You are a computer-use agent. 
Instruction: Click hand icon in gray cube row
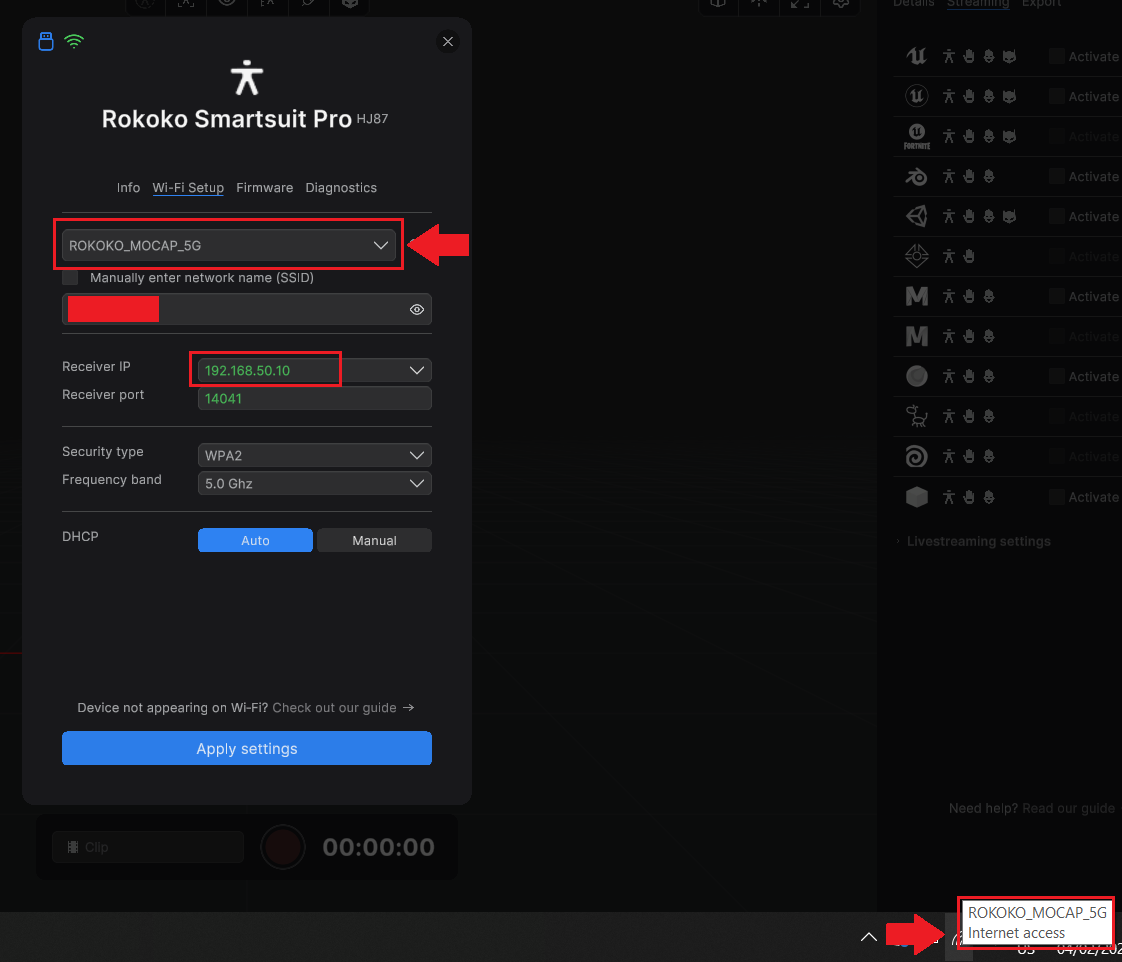pos(969,497)
